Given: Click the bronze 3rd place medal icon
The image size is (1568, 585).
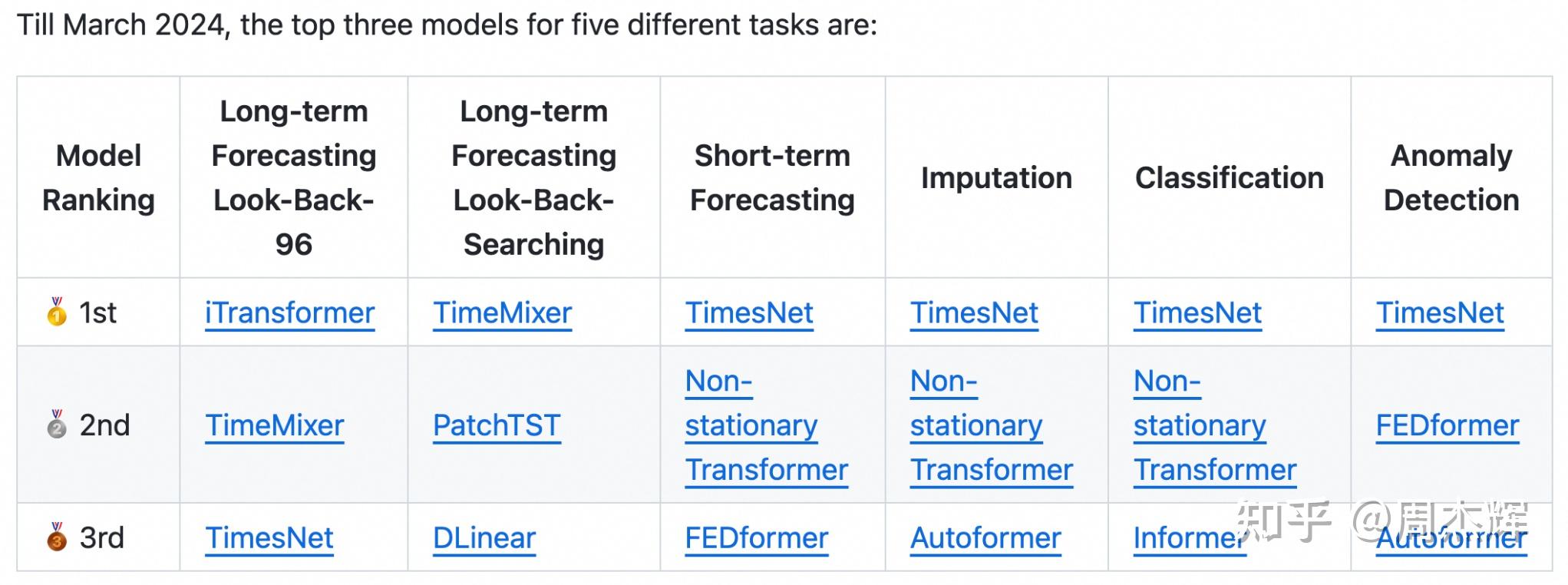Looking at the screenshot, I should tap(57, 537).
